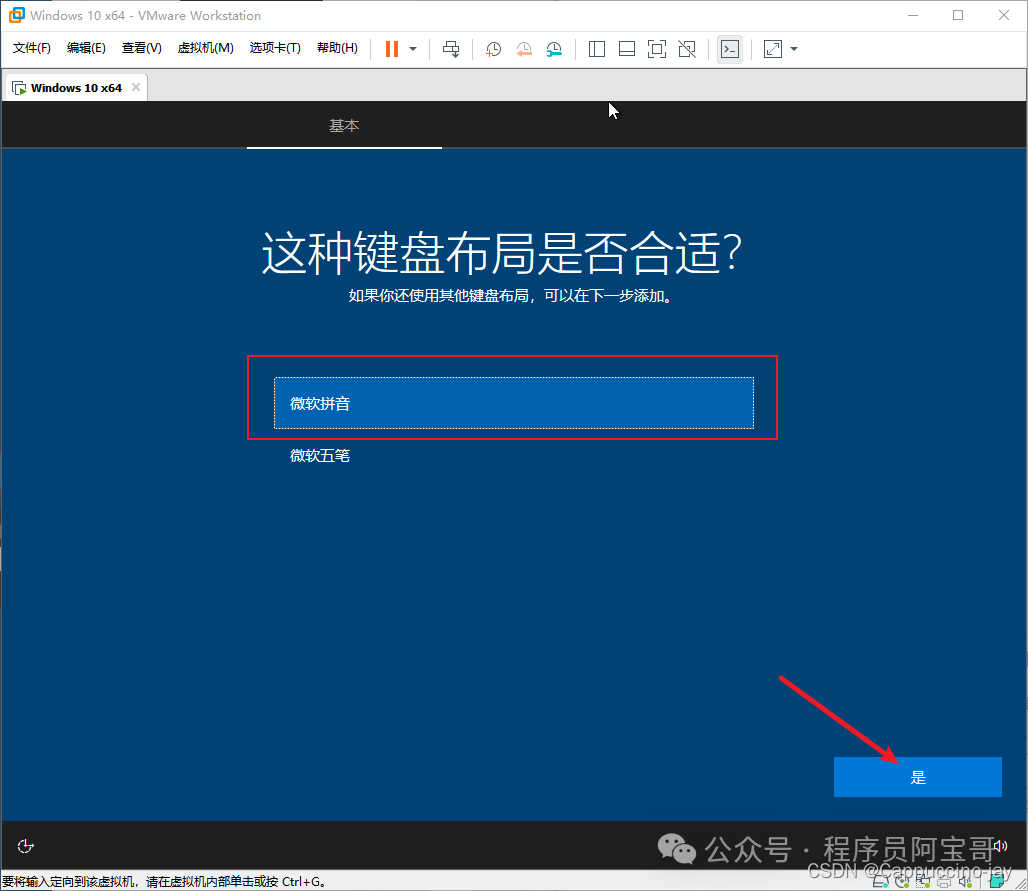Image resolution: width=1028 pixels, height=891 pixels.
Task: Click the teal message log icon
Action: pyautogui.click(x=997, y=881)
